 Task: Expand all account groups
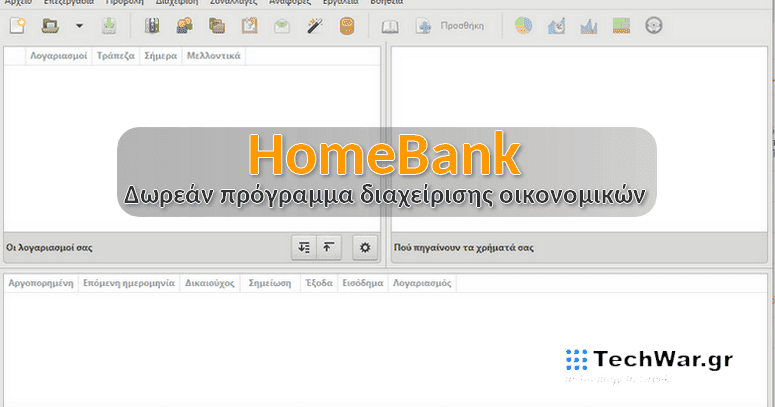pyautogui.click(x=304, y=247)
